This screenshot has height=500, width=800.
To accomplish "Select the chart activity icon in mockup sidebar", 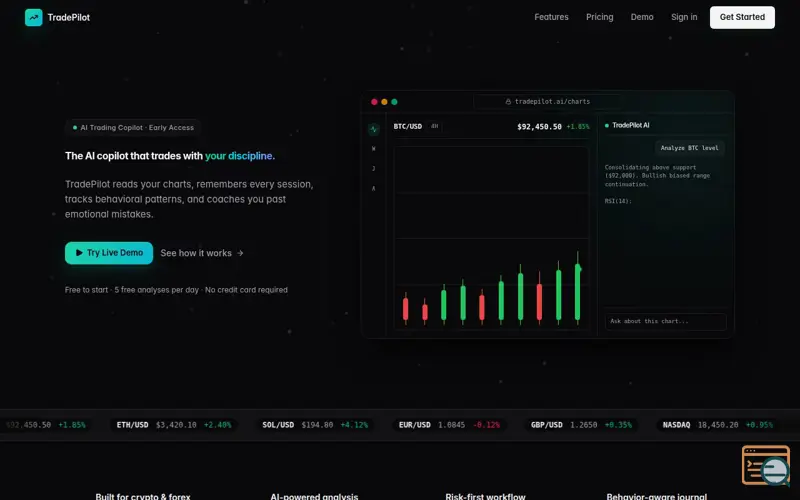I will click(373, 129).
